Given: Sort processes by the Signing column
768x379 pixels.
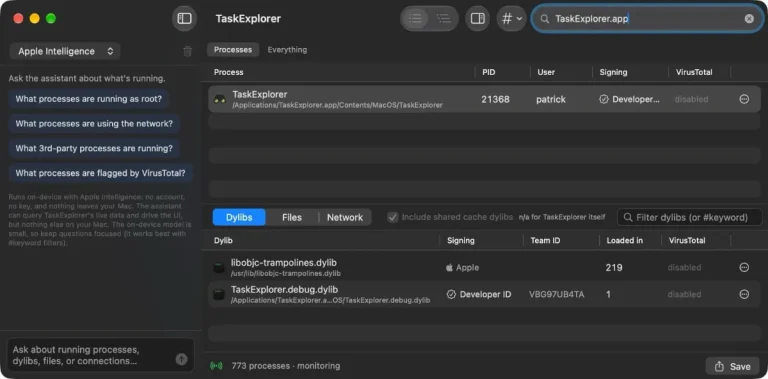Looking at the screenshot, I should pos(613,72).
